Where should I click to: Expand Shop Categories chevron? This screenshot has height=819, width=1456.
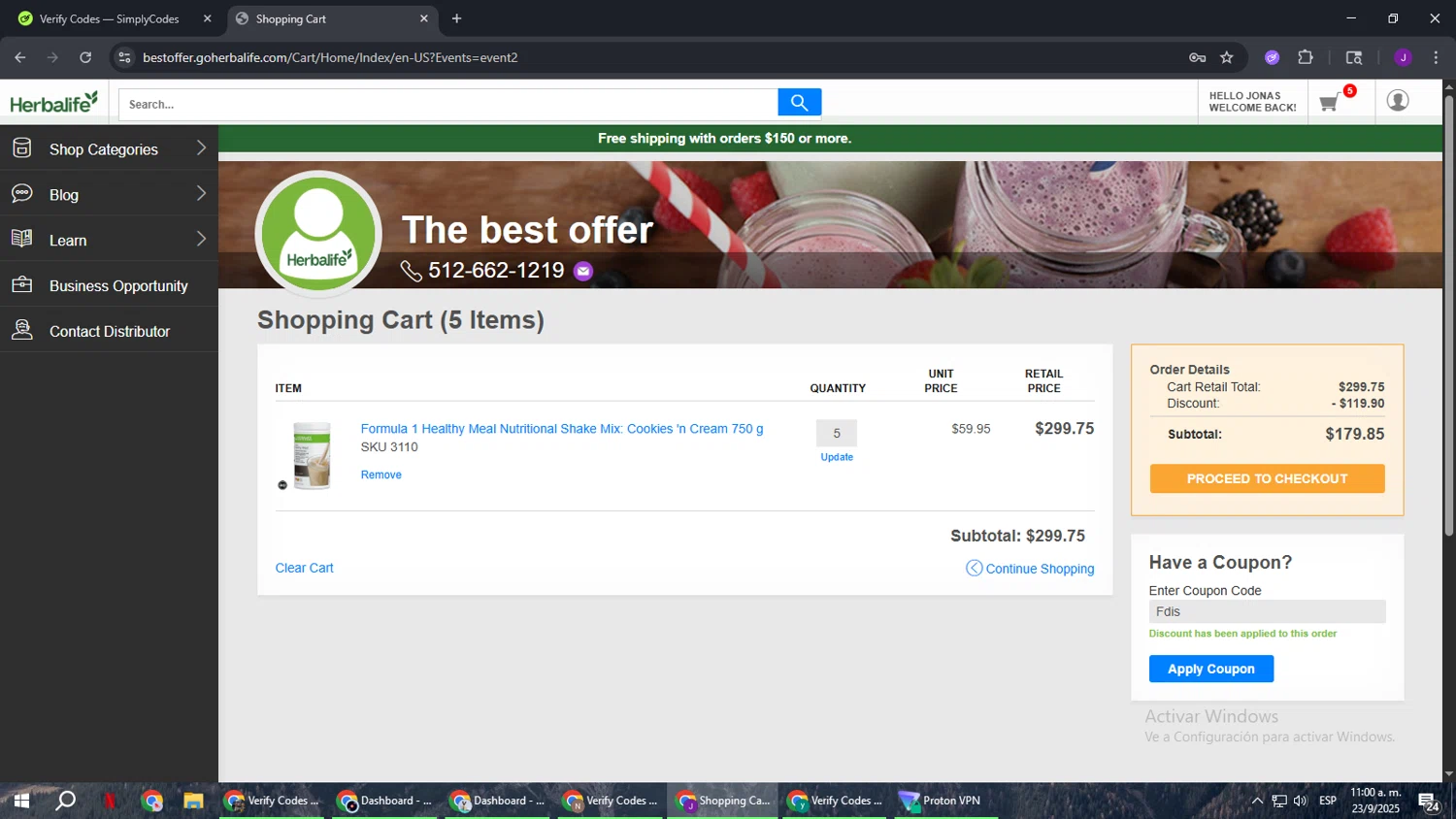[x=201, y=147]
